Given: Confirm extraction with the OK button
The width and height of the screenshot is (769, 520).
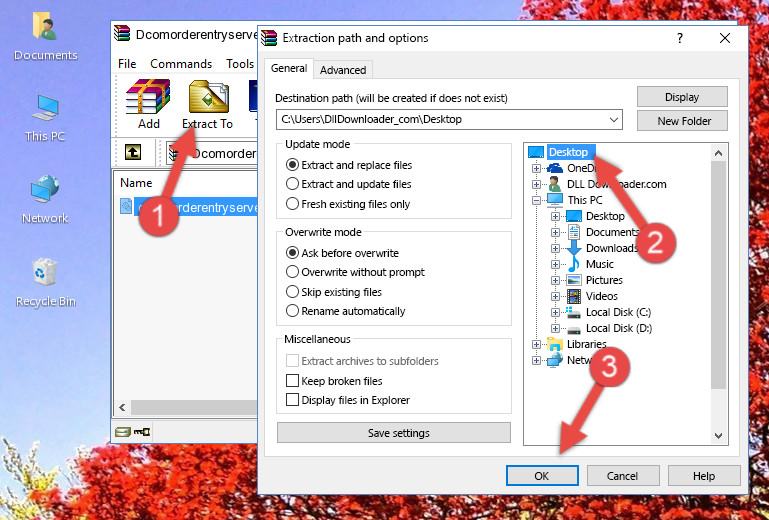Looking at the screenshot, I should click(x=542, y=476).
